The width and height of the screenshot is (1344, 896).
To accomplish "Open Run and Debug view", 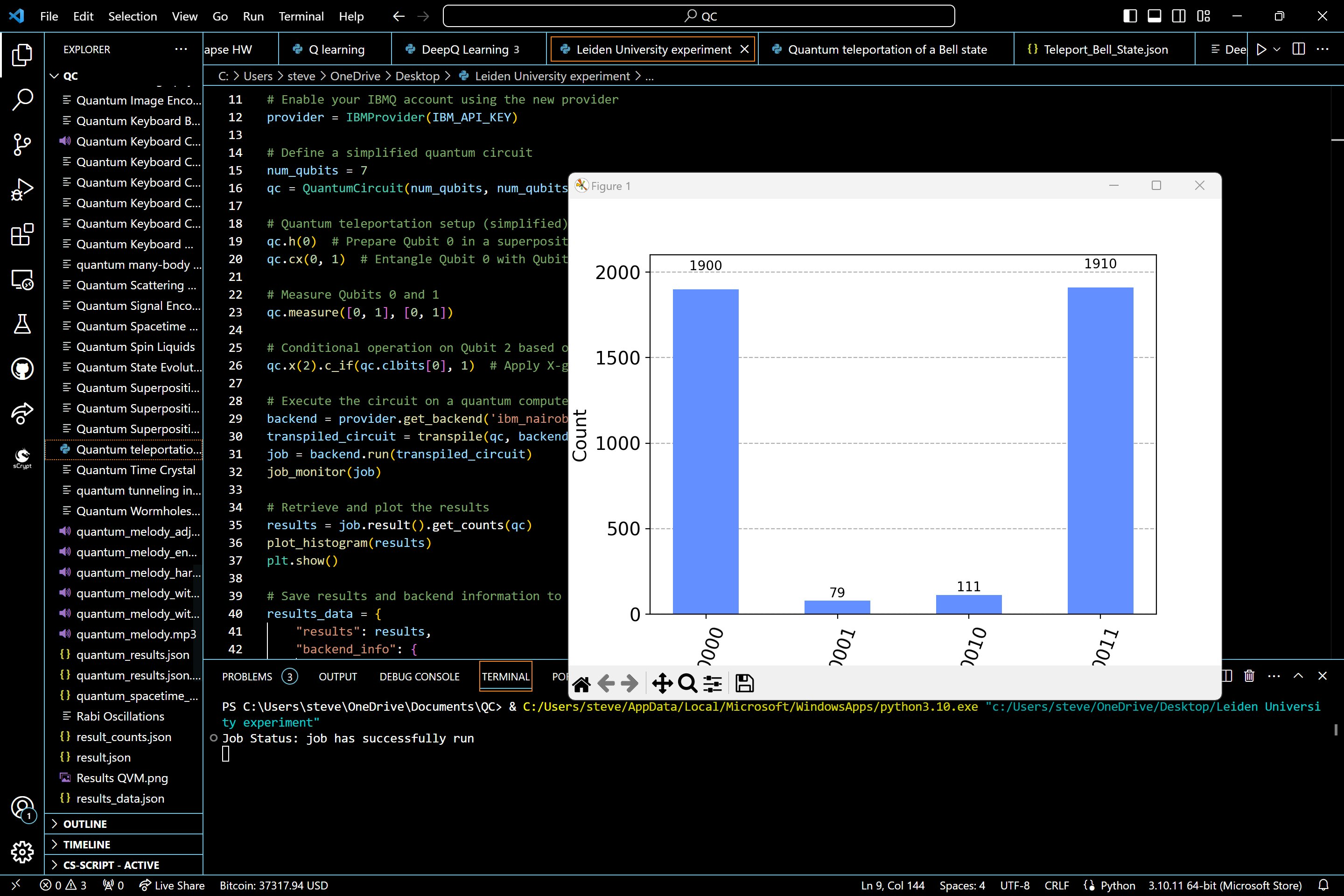I will coord(22,189).
